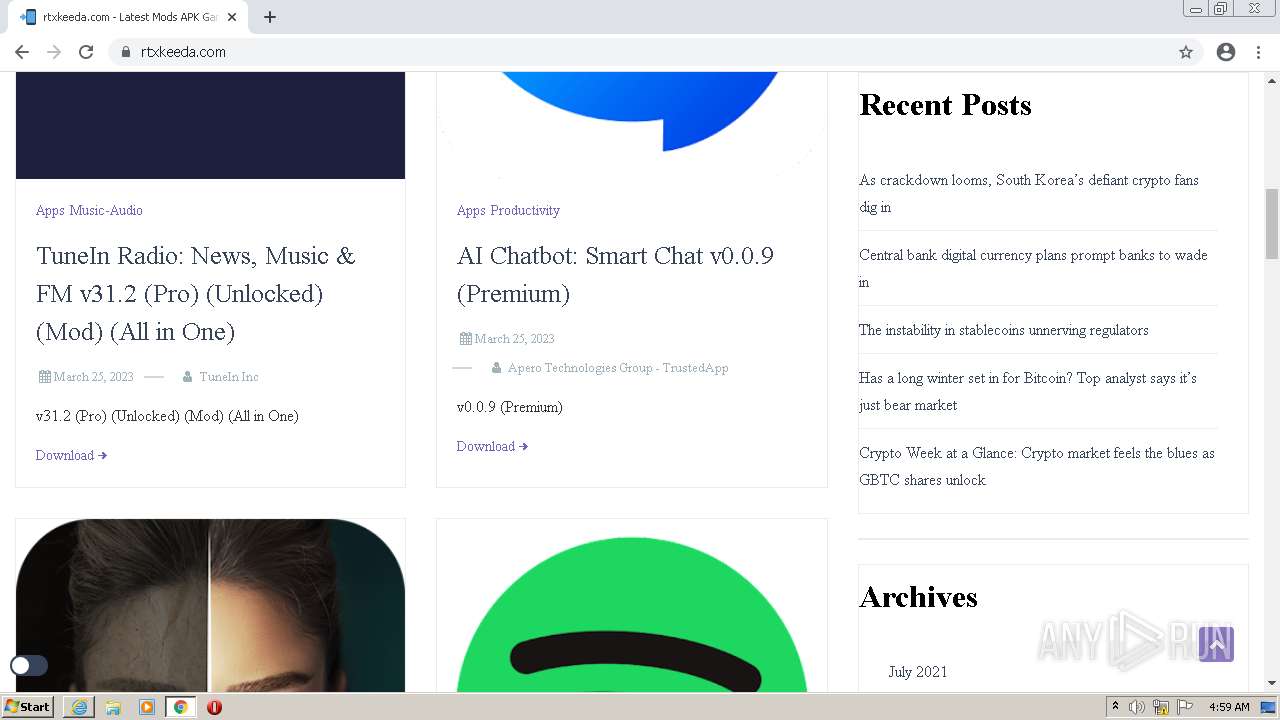Viewport: 1280px width, 720px height.
Task: Click the user icon beside Apero Technologies
Action: (x=496, y=368)
